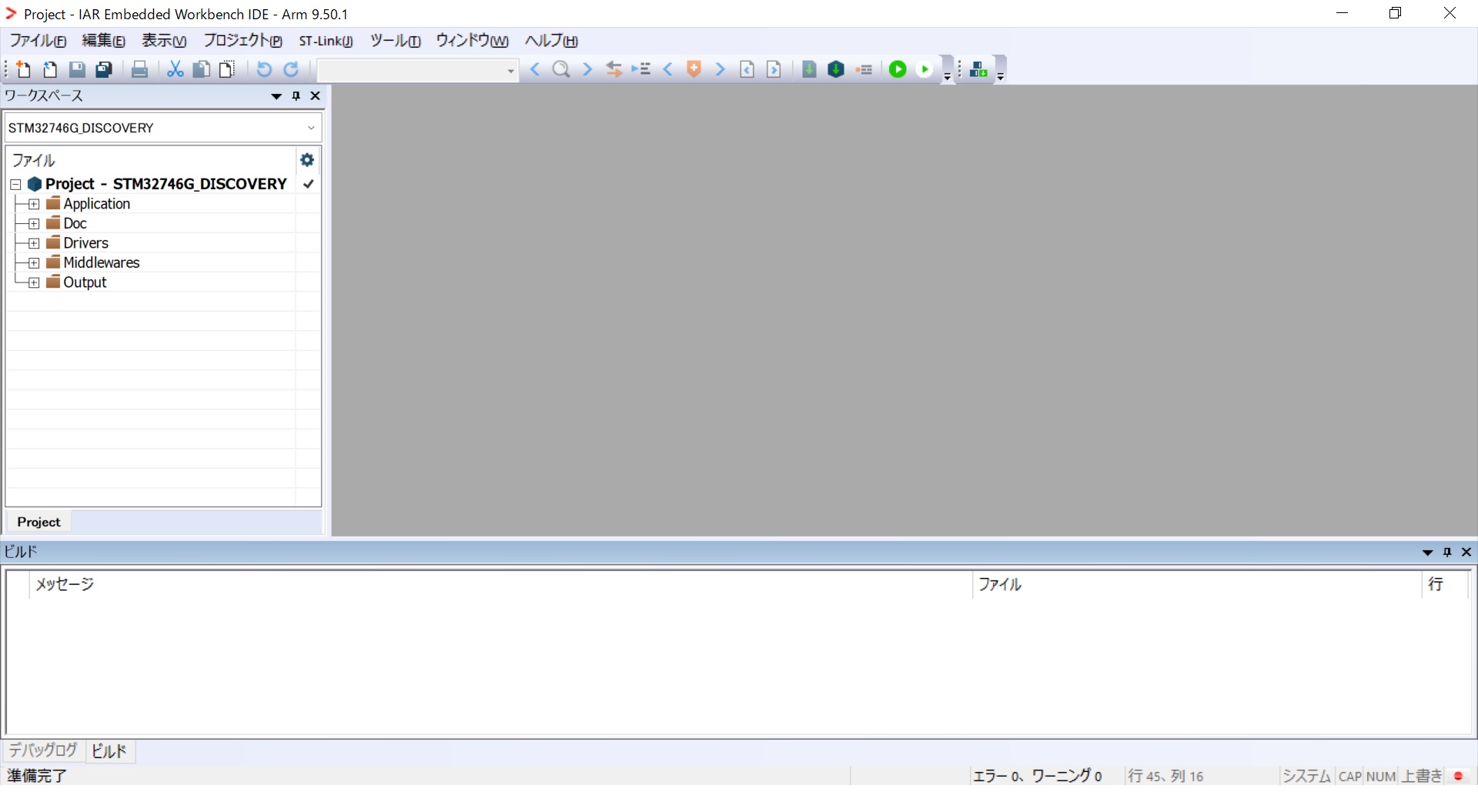Click the メッセージ column header
Image resolution: width=1478 pixels, height=812 pixels.
pos(500,584)
